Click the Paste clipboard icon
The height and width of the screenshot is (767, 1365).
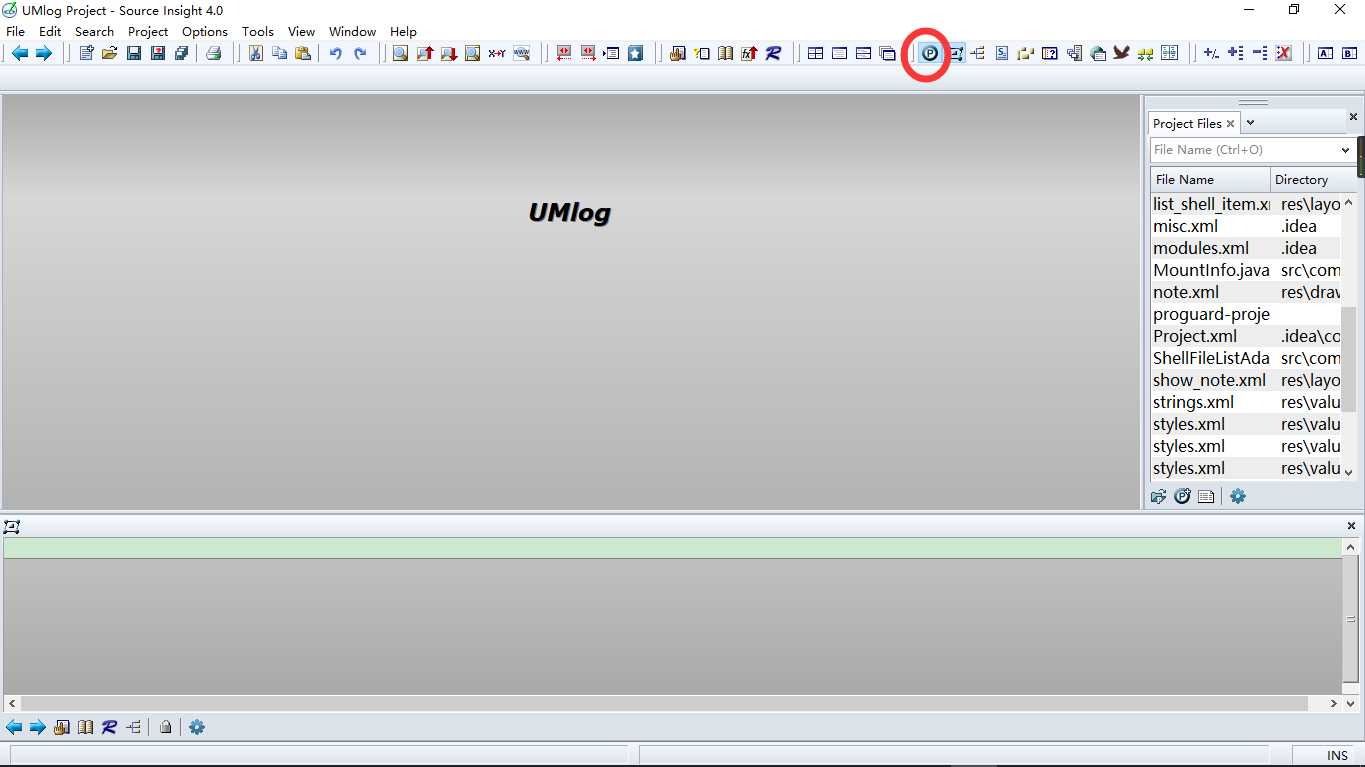[303, 53]
